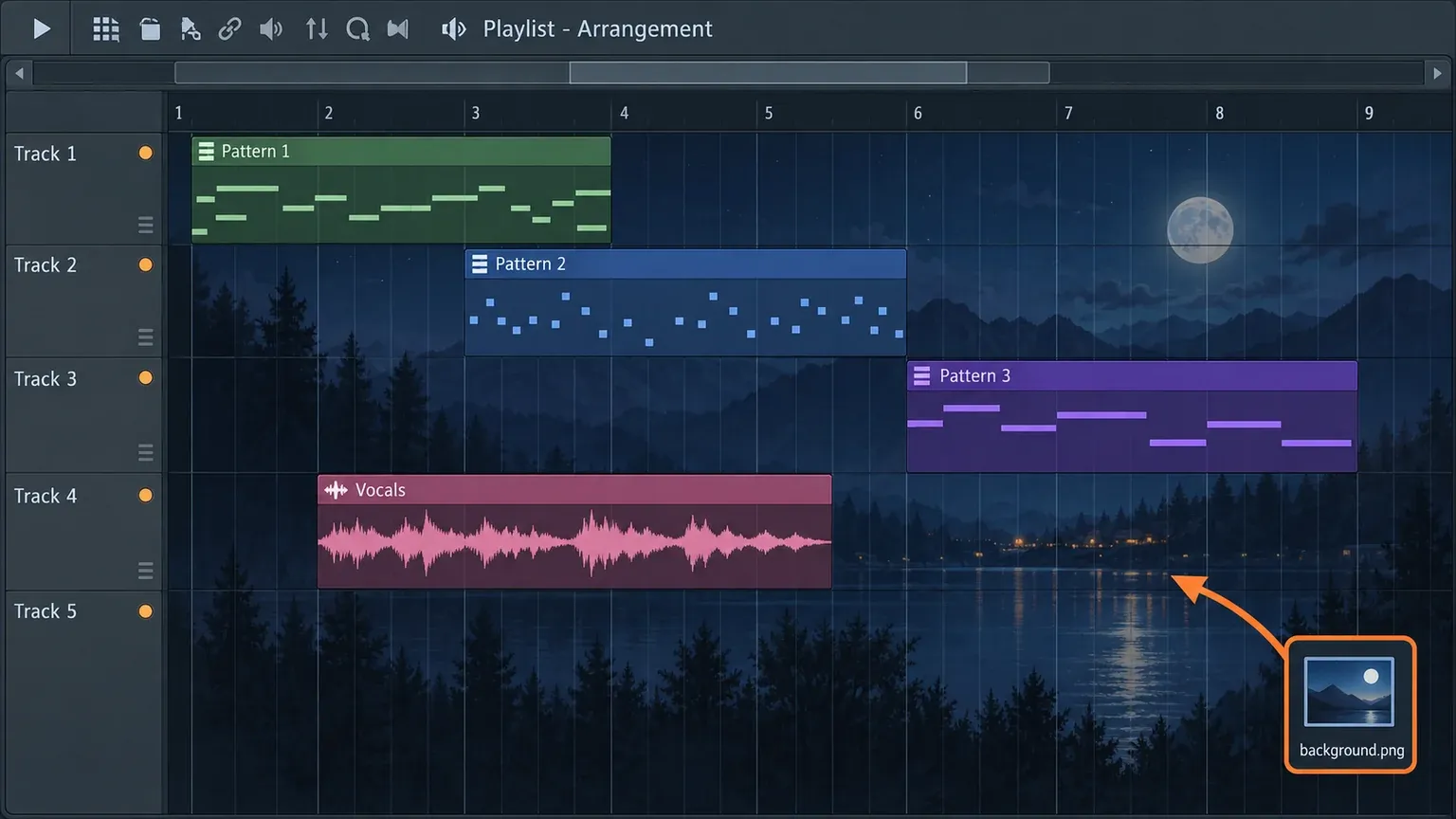
Task: Click the folder icon in the toolbar
Action: point(150,29)
